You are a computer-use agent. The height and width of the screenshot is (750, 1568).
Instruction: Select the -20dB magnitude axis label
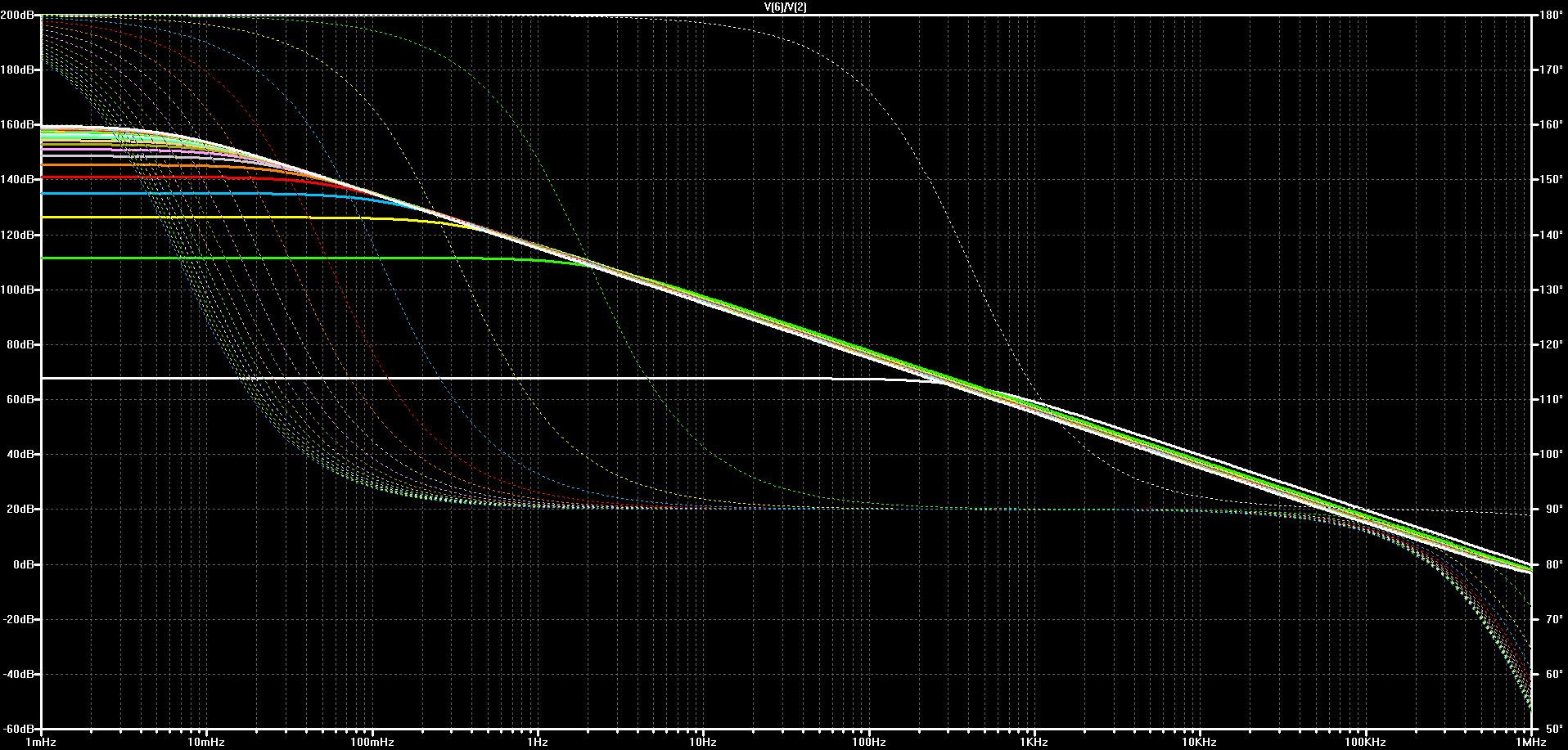click(x=19, y=619)
